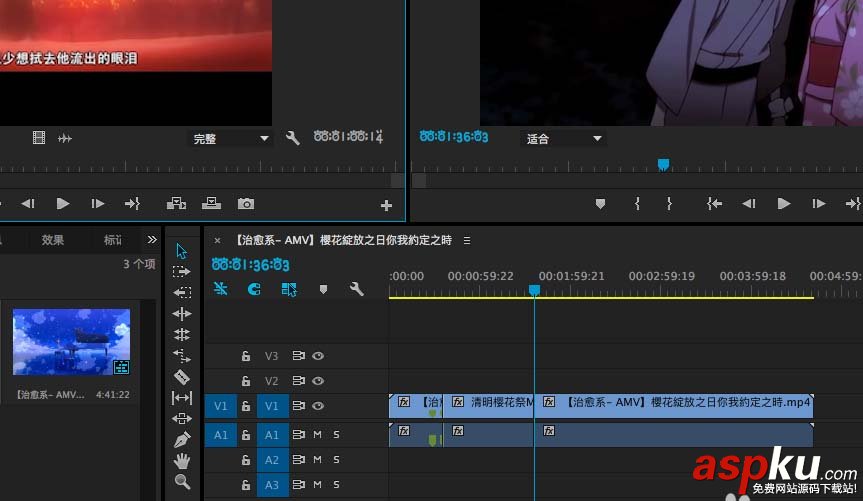Screen dimensions: 863x501
Task: Select the Selection arrow tool
Action: click(182, 251)
